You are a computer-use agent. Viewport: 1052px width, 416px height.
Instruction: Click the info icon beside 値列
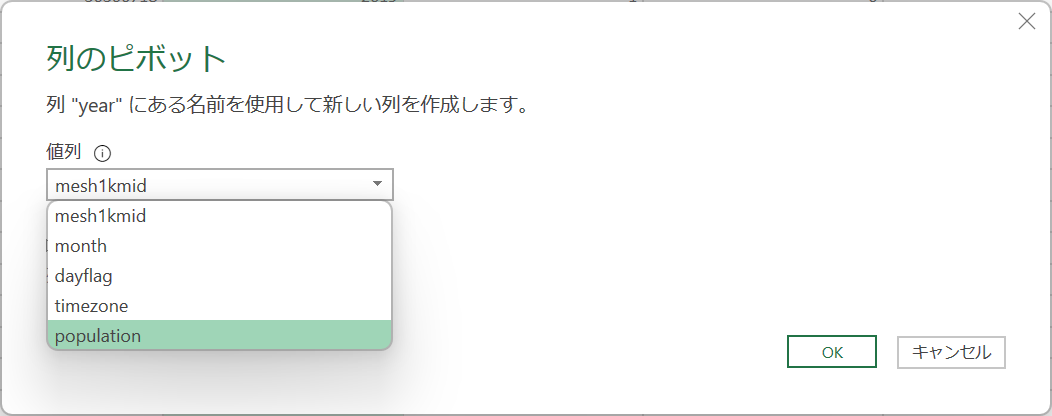click(102, 154)
